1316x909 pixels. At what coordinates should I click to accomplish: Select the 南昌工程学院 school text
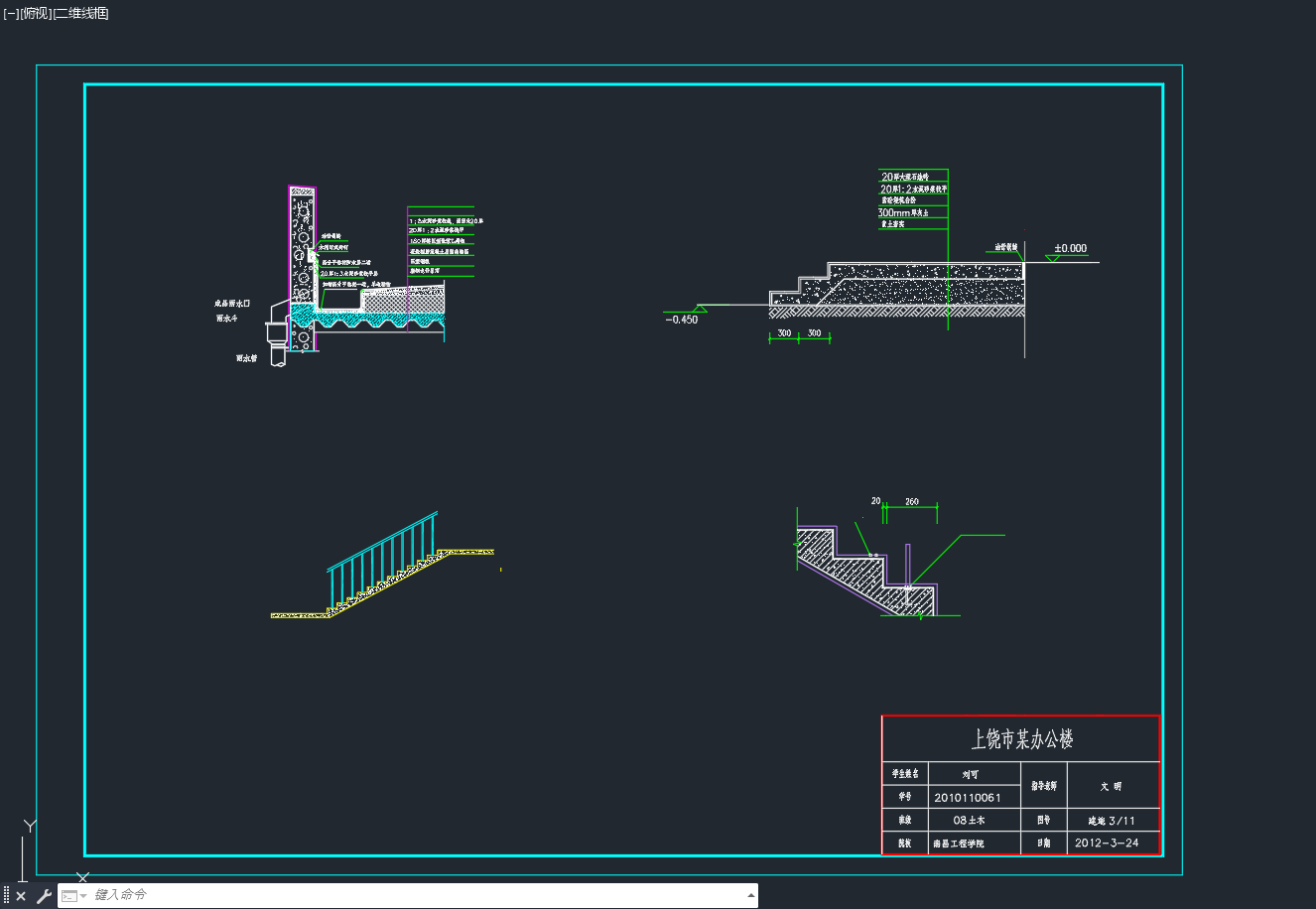[x=958, y=844]
